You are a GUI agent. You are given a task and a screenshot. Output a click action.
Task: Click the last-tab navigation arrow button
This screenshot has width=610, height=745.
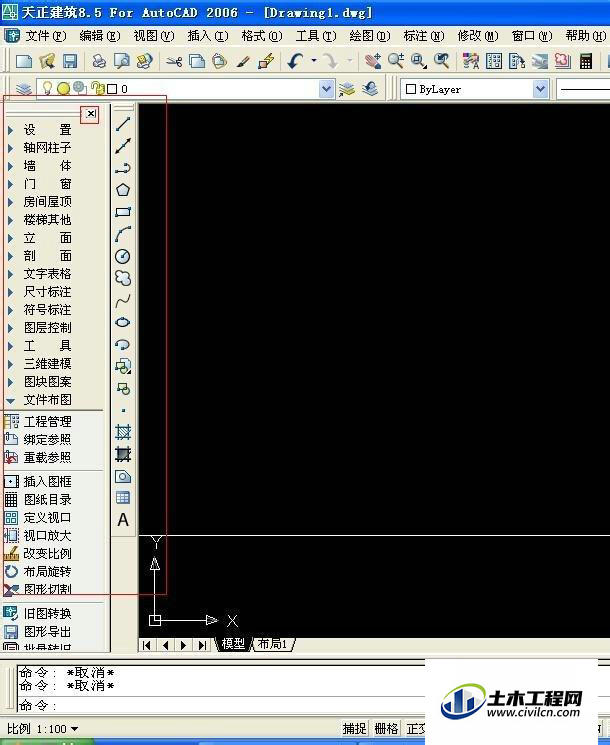[202, 645]
